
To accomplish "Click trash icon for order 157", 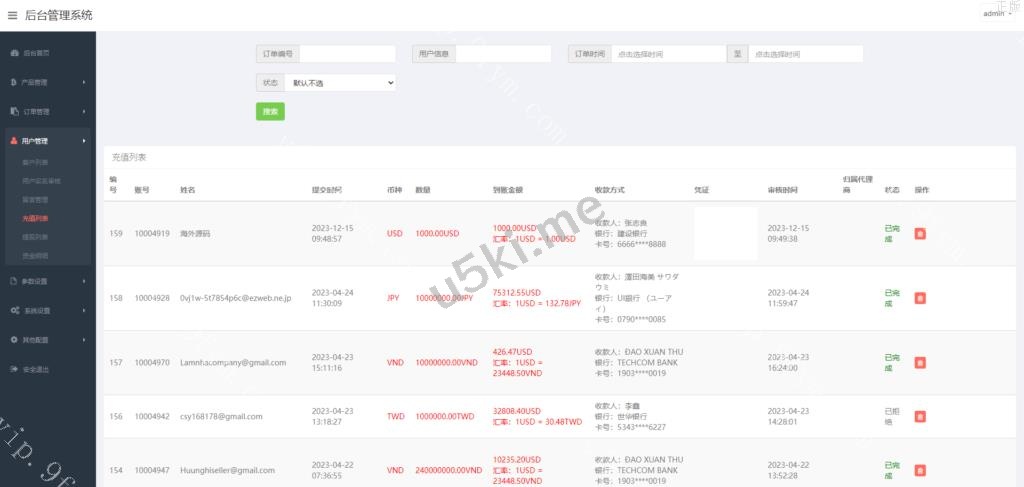I will (920, 362).
